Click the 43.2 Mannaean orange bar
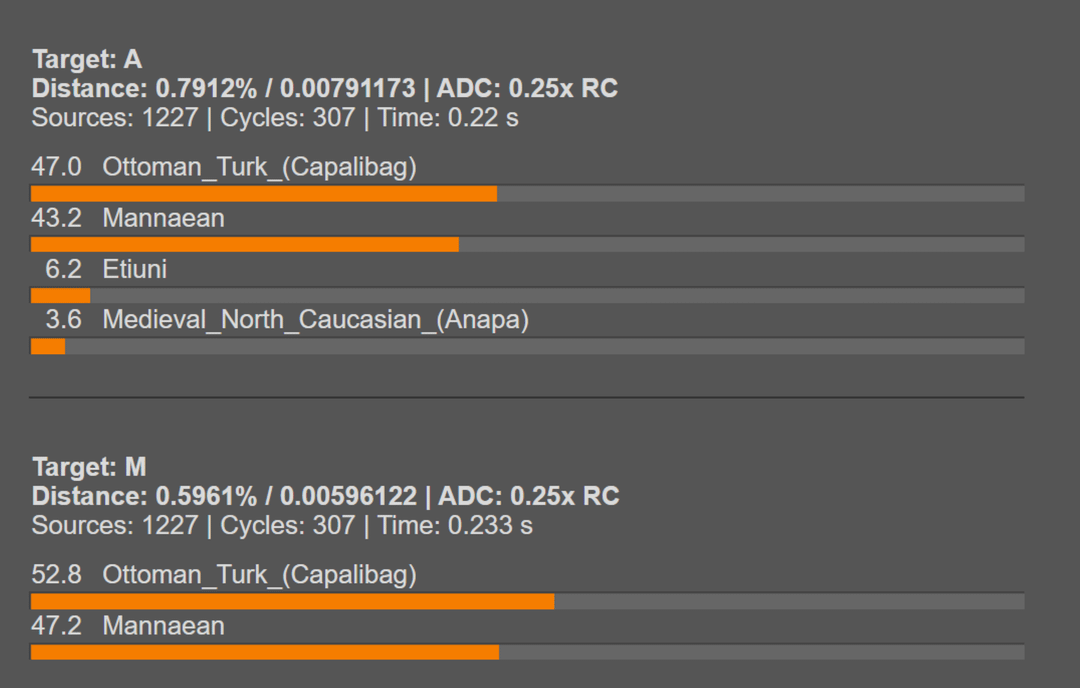Image resolution: width=1080 pixels, height=688 pixels. 244,244
